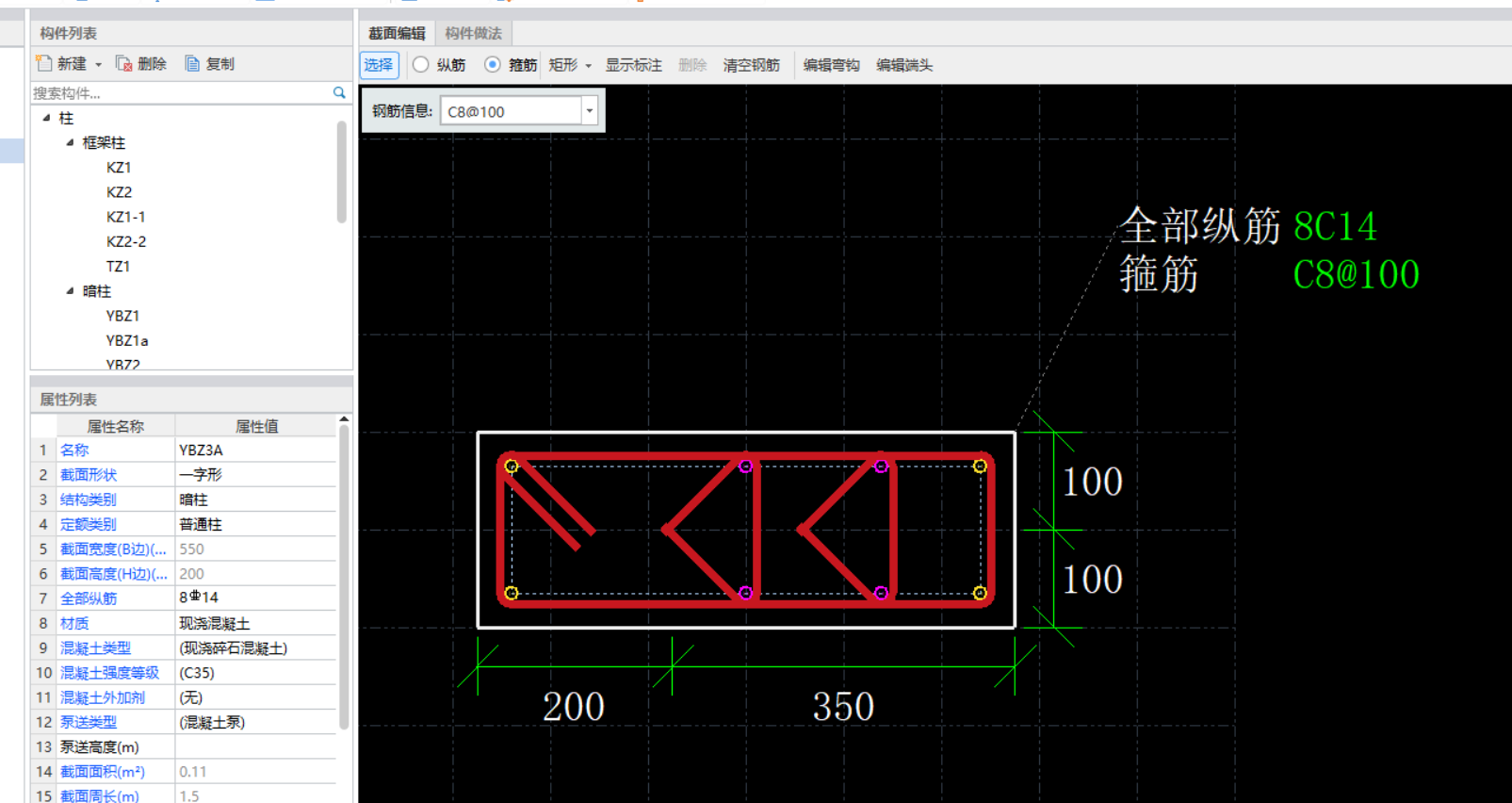Click the 选择 toolbar button

point(379,65)
